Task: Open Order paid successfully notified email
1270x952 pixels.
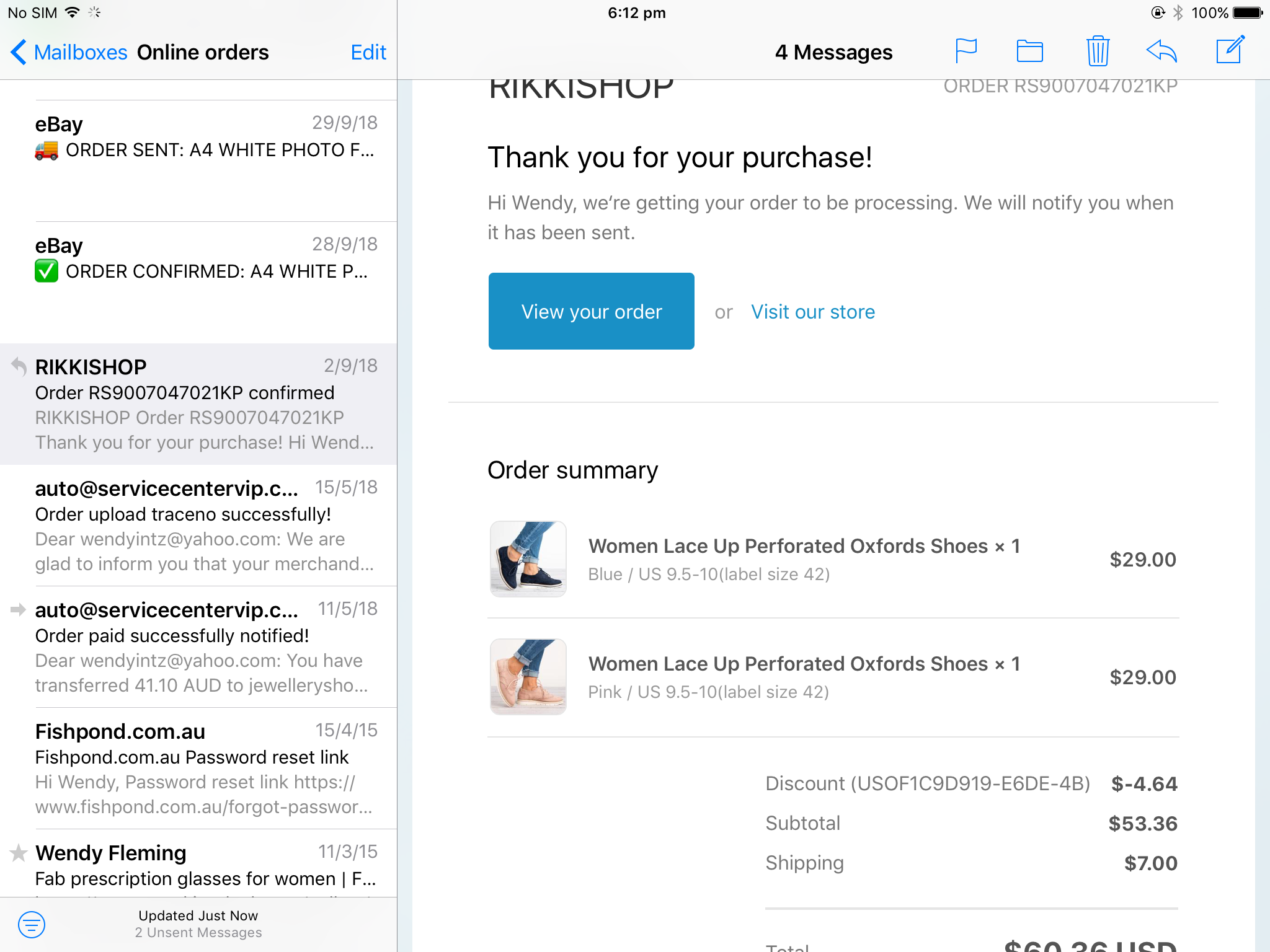Action: click(x=198, y=646)
